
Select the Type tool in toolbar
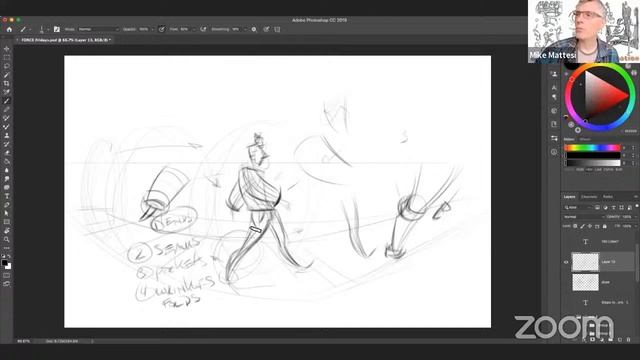tap(7, 196)
